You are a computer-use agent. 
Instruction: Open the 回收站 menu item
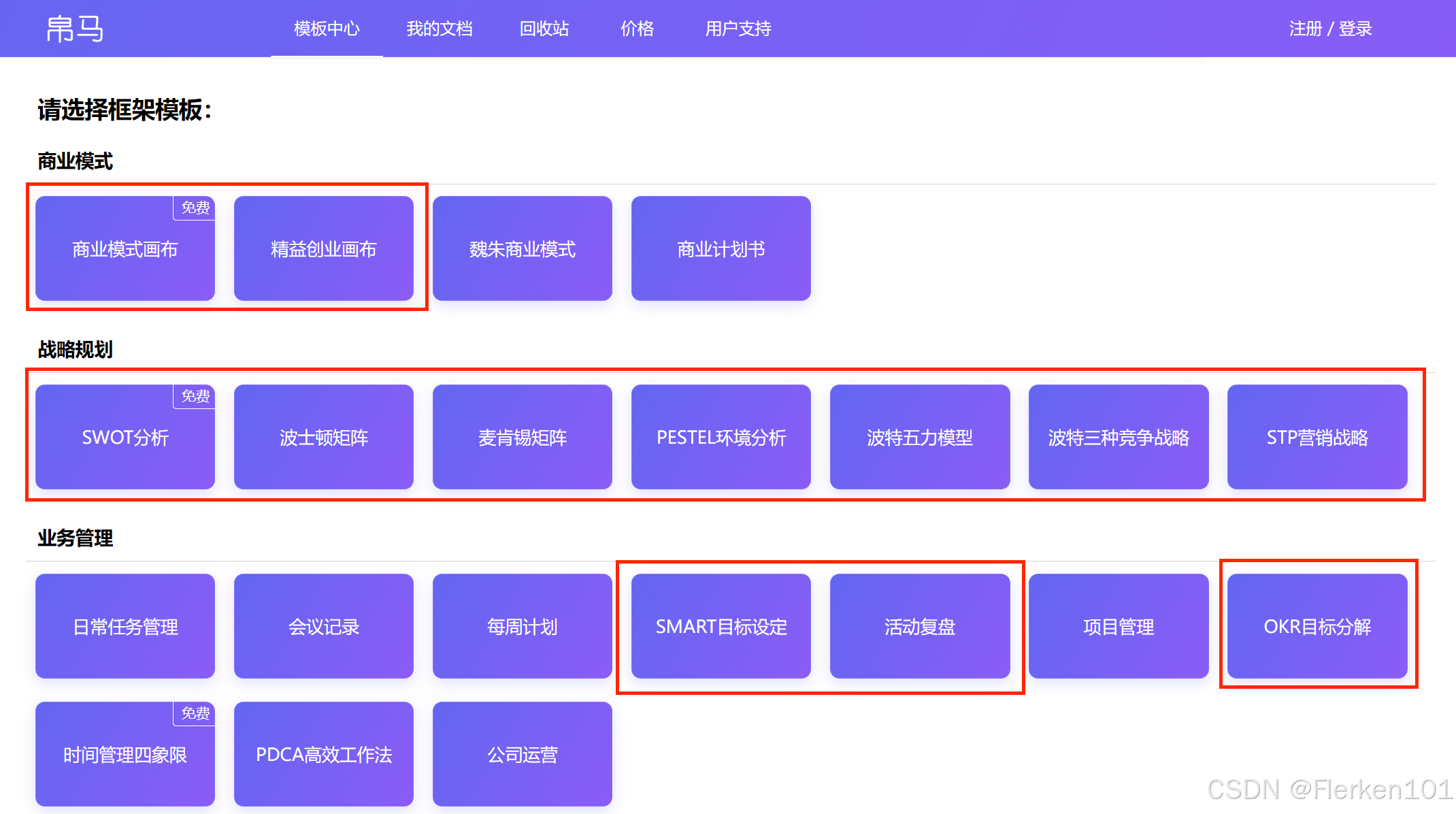[x=544, y=29]
